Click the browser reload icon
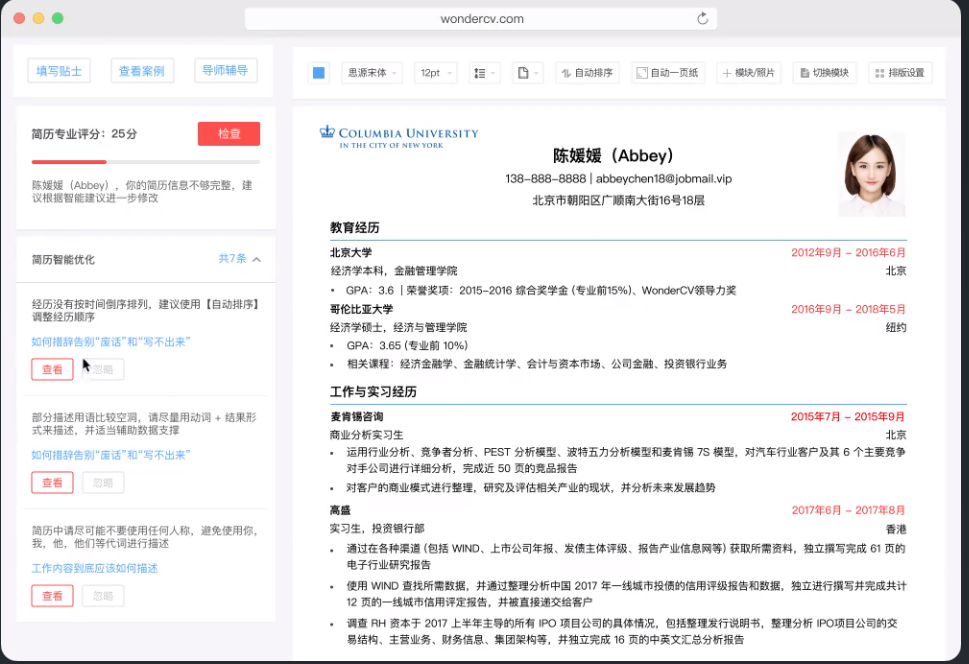Screen dimensions: 969x664 pyautogui.click(x=703, y=19)
